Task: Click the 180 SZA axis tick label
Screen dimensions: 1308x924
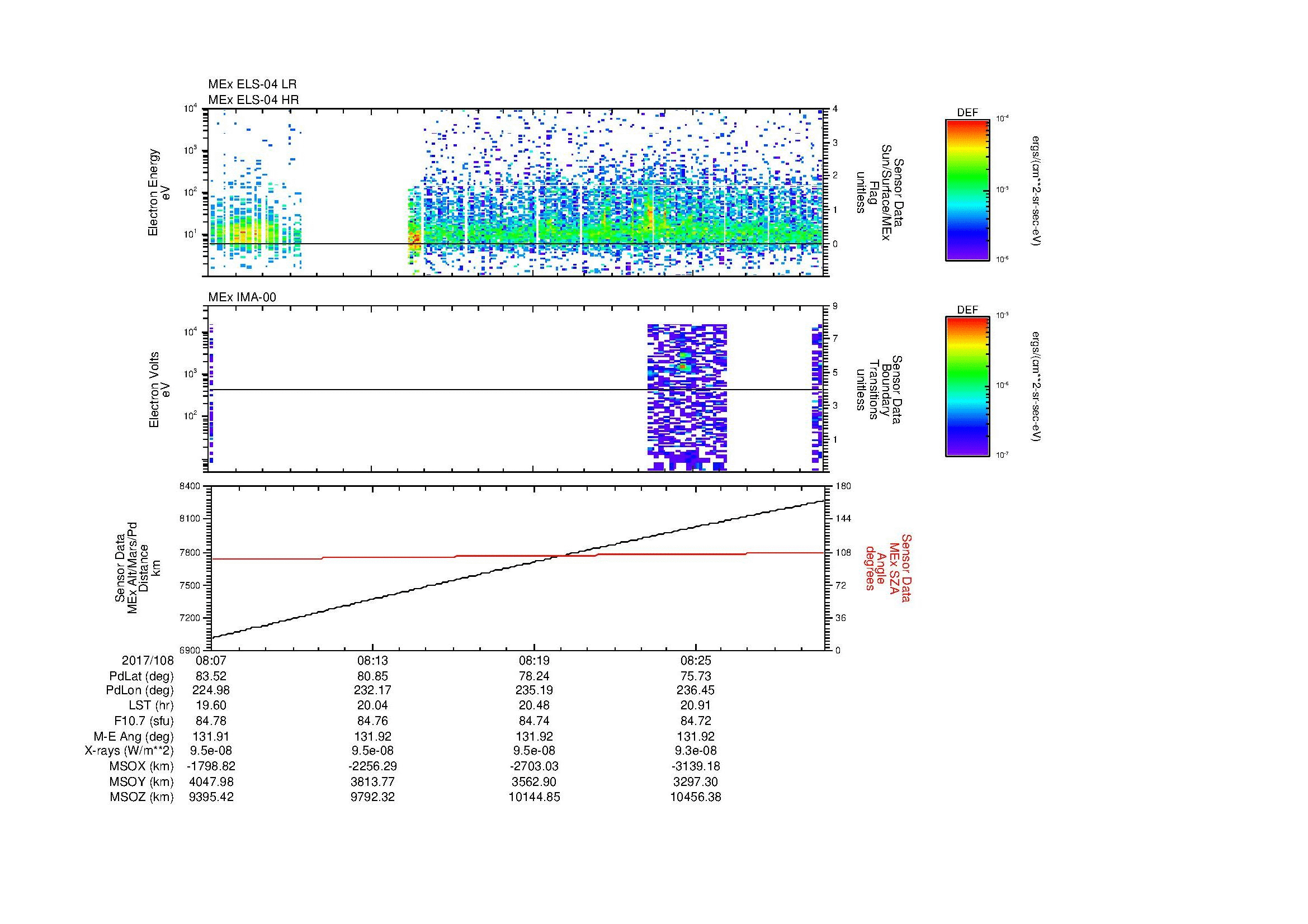Action: point(843,486)
